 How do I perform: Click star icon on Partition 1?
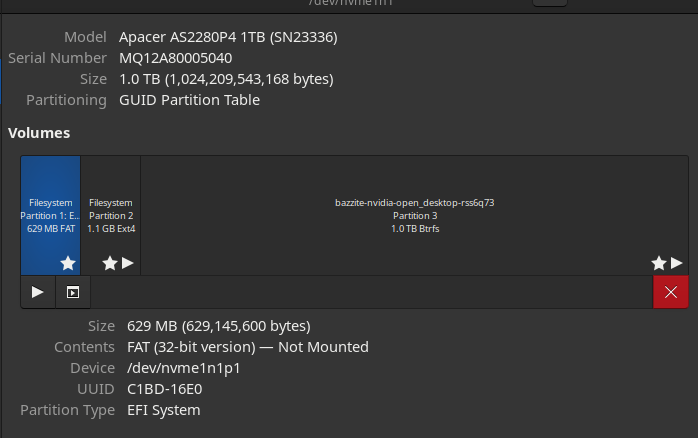[x=67, y=264]
